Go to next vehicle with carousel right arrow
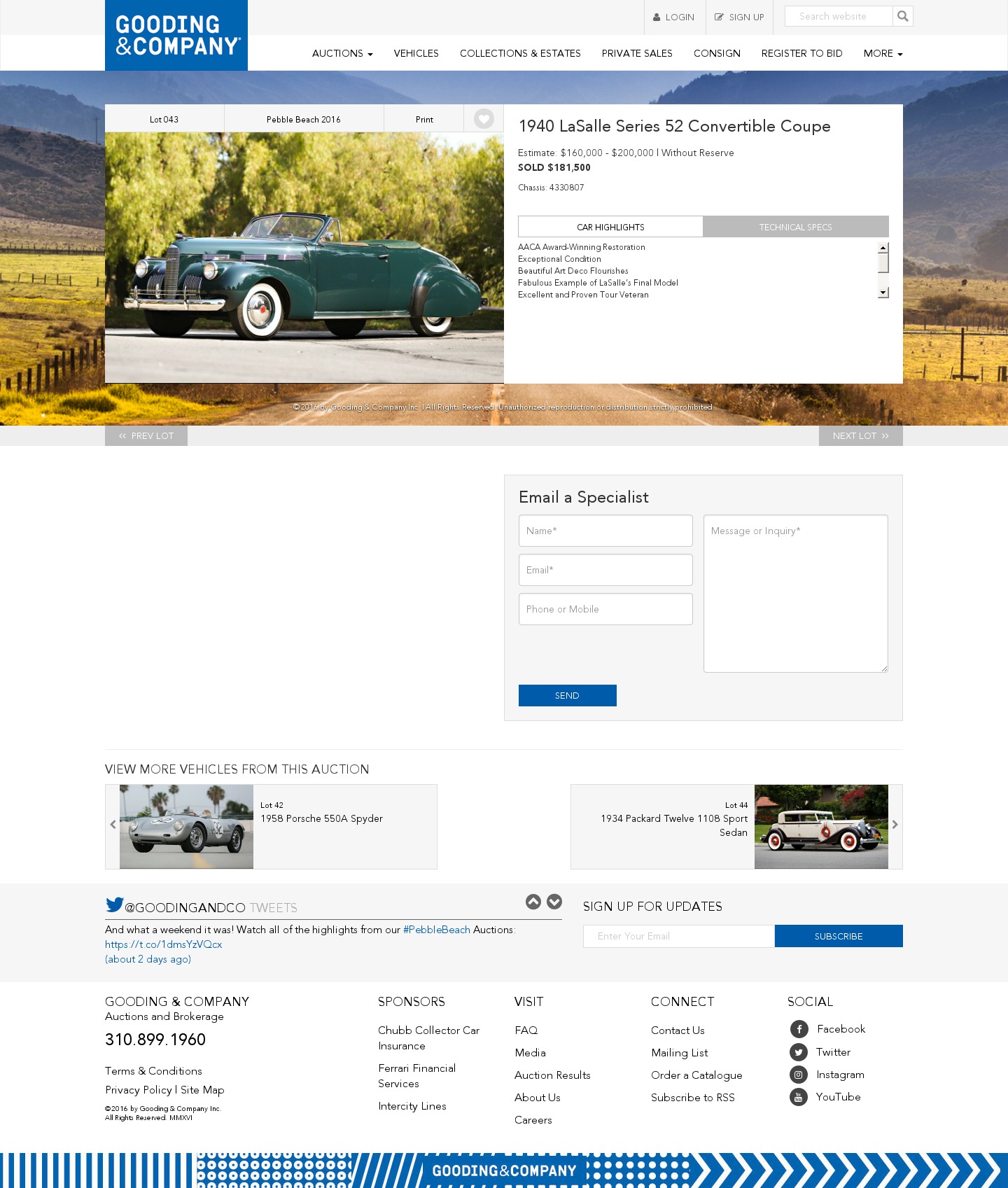The height and width of the screenshot is (1188, 1008). pos(895,825)
